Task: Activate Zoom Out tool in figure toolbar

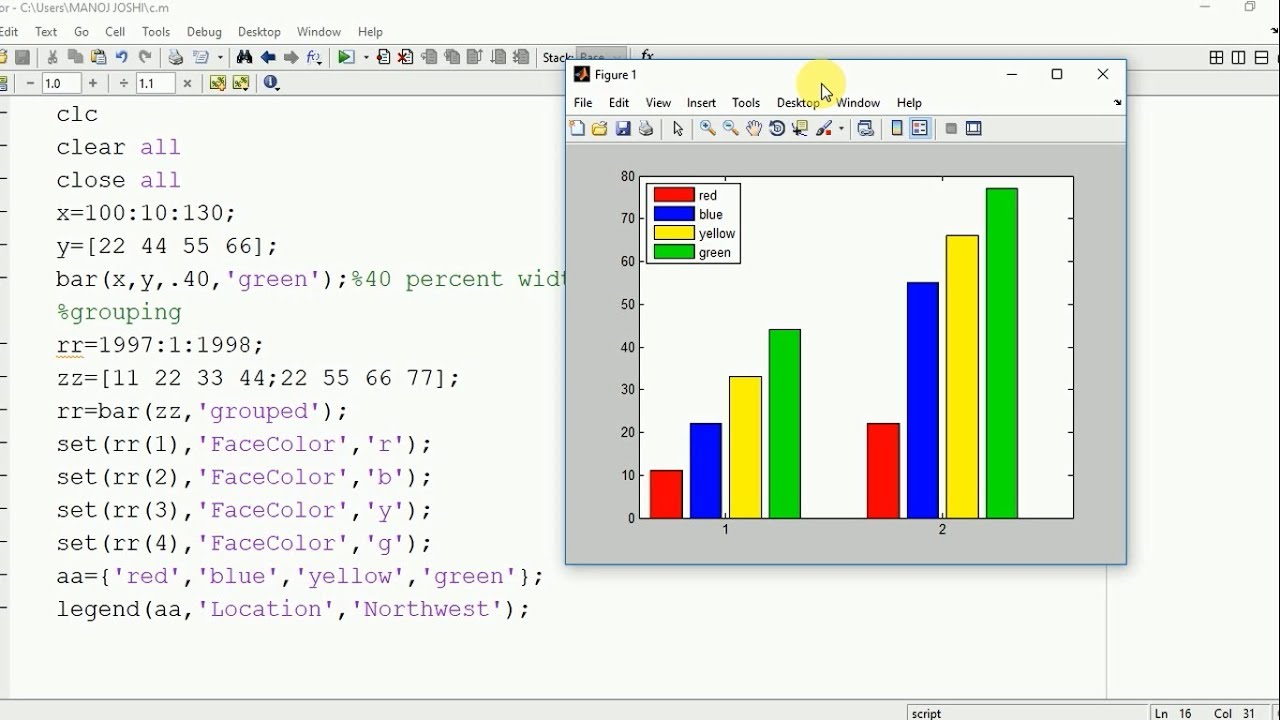Action: pyautogui.click(x=731, y=129)
